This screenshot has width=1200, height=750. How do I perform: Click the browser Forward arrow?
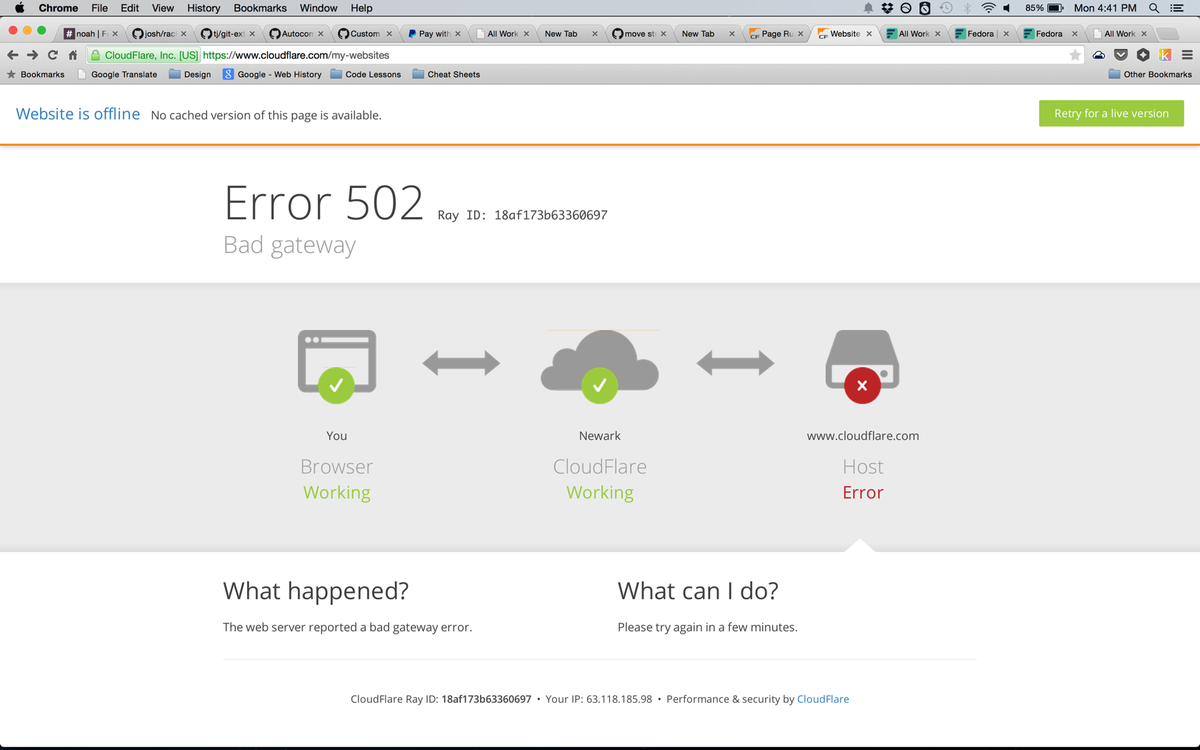(32, 55)
